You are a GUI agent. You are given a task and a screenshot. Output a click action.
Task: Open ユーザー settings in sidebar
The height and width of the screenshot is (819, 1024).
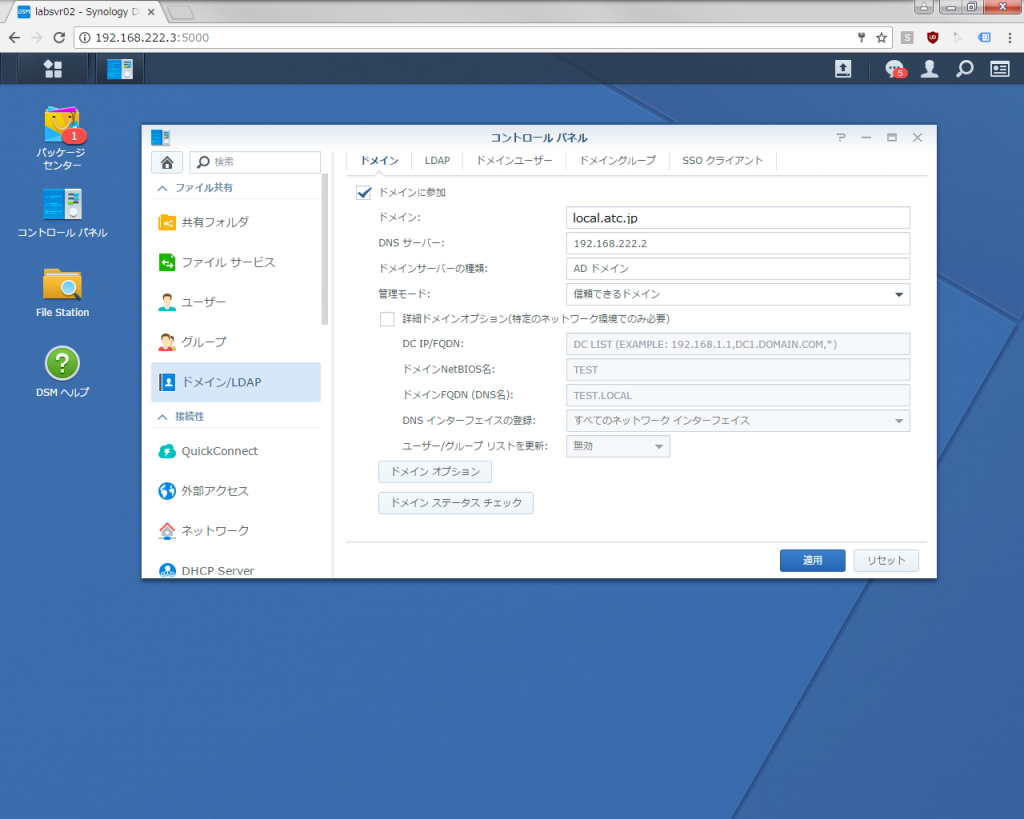(236, 302)
